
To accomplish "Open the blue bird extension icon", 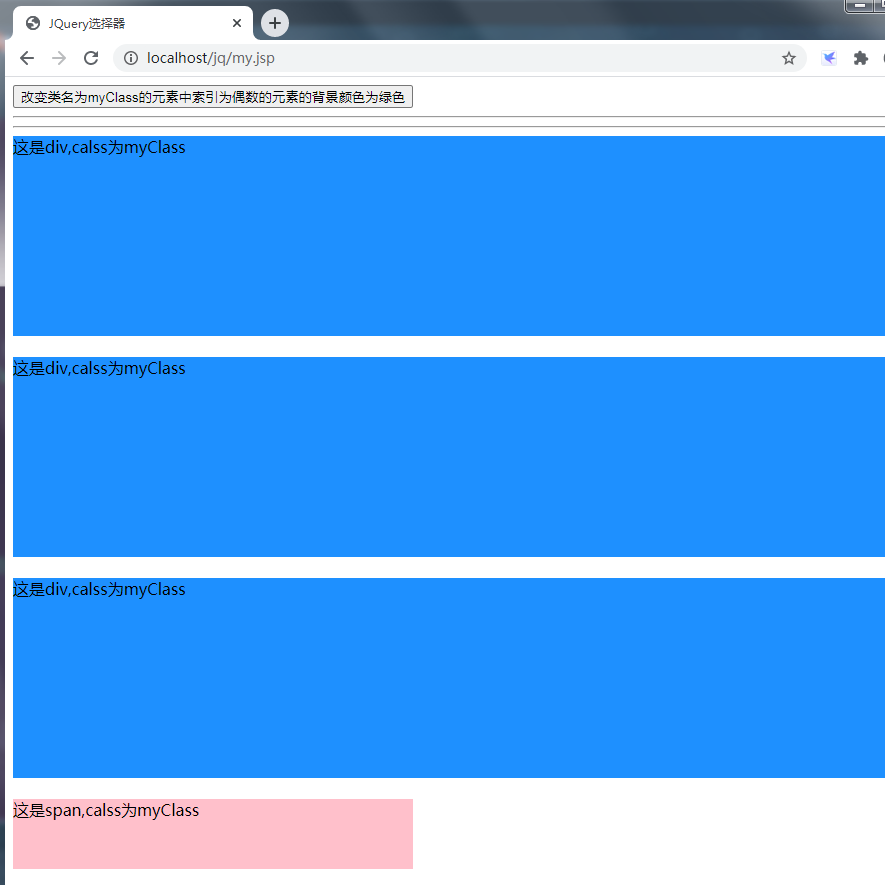I will coord(829,58).
